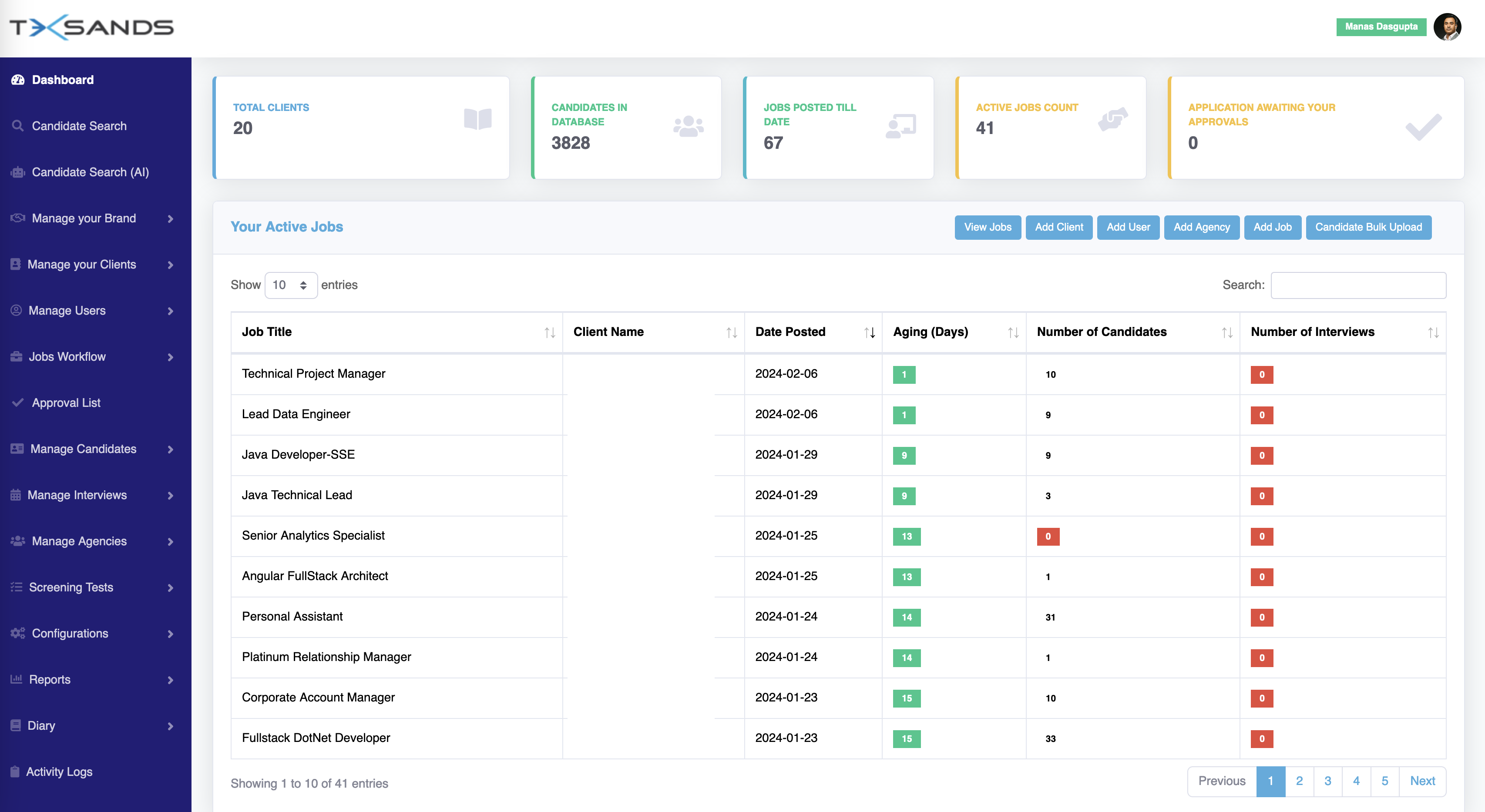Click the robot icon for Candidate Search (AI)

tap(18, 172)
